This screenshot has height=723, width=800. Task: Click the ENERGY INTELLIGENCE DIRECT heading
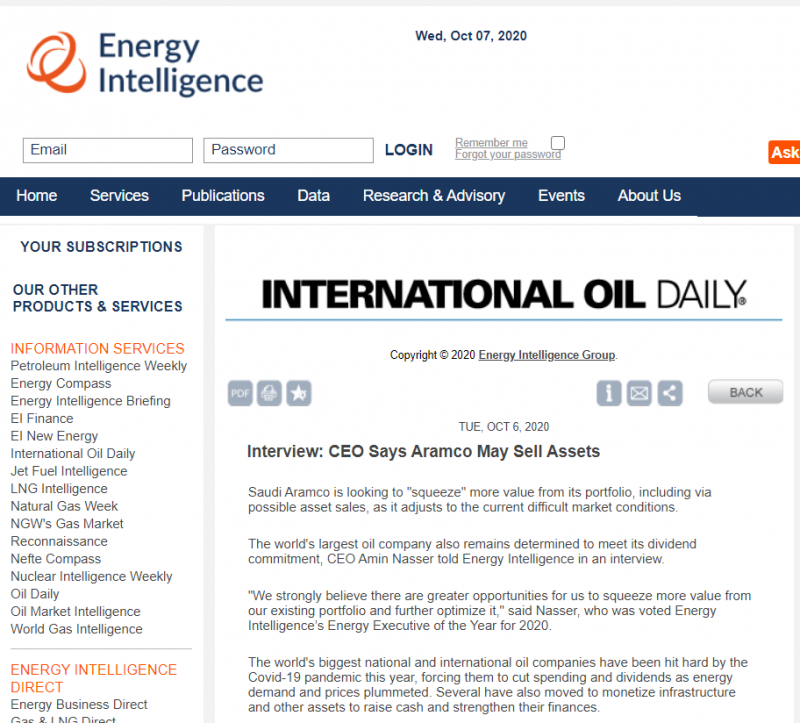[x=93, y=678]
